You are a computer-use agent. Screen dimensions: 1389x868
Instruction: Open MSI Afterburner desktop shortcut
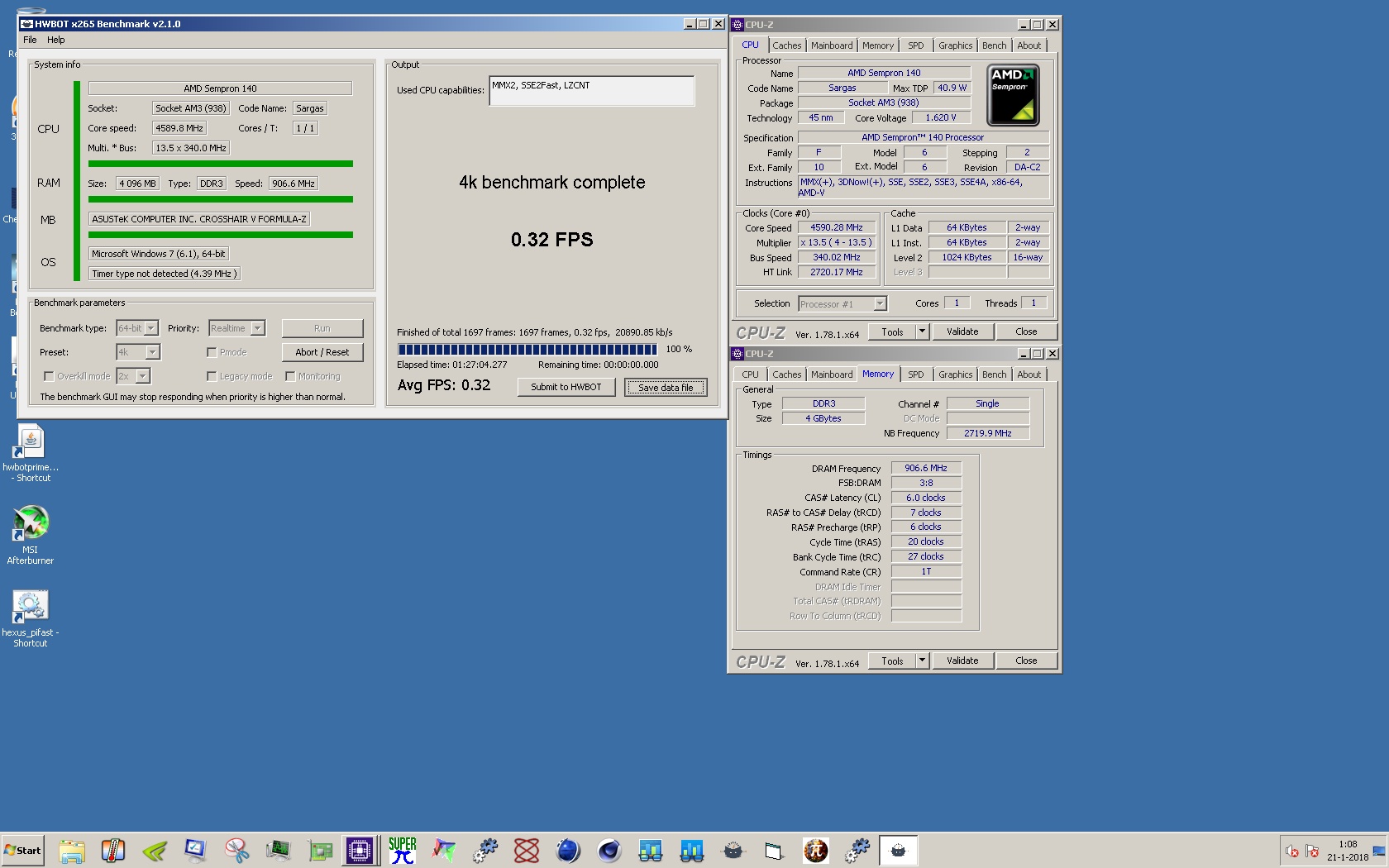pos(31,535)
